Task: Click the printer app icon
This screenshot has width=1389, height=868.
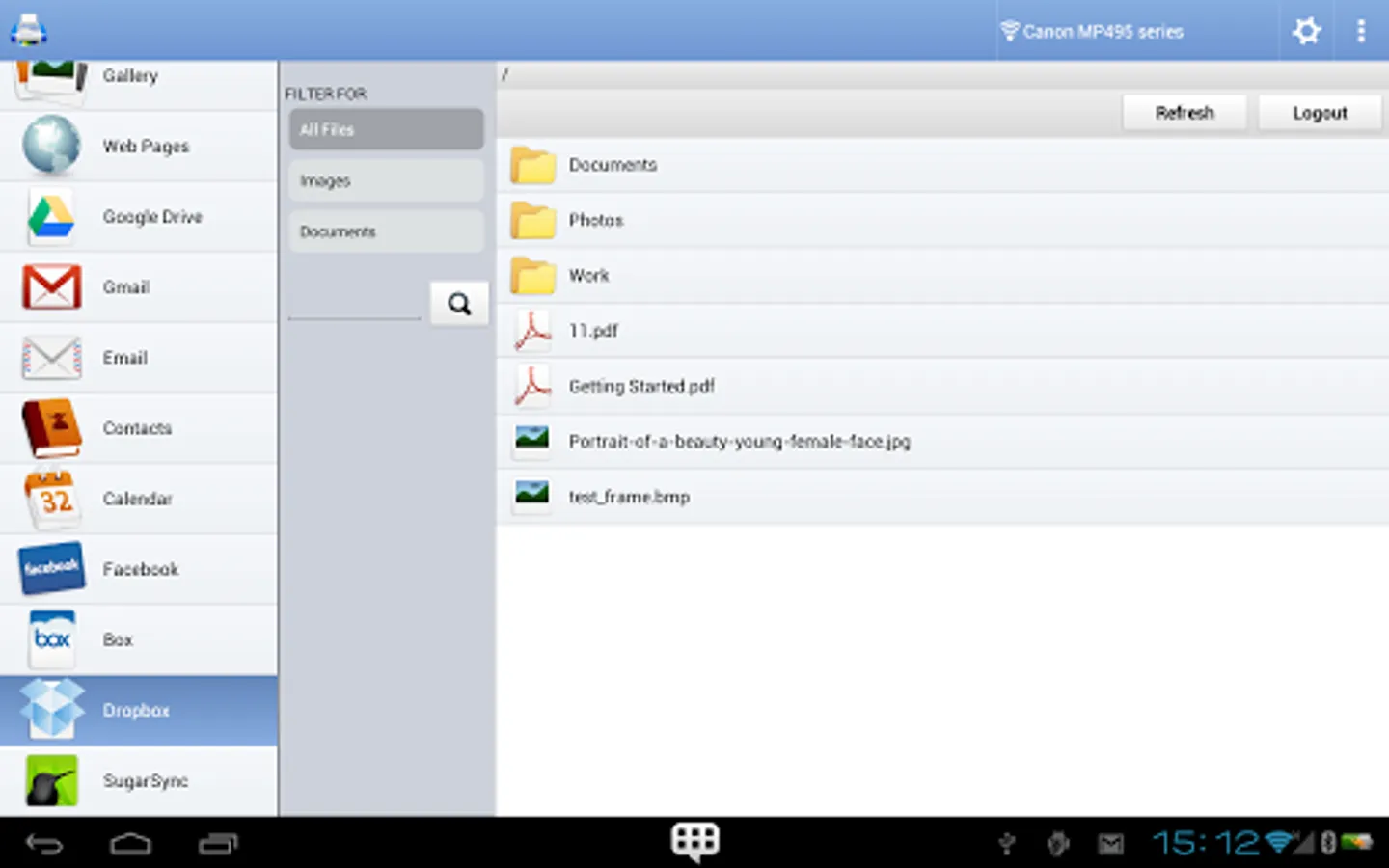Action: point(28,30)
